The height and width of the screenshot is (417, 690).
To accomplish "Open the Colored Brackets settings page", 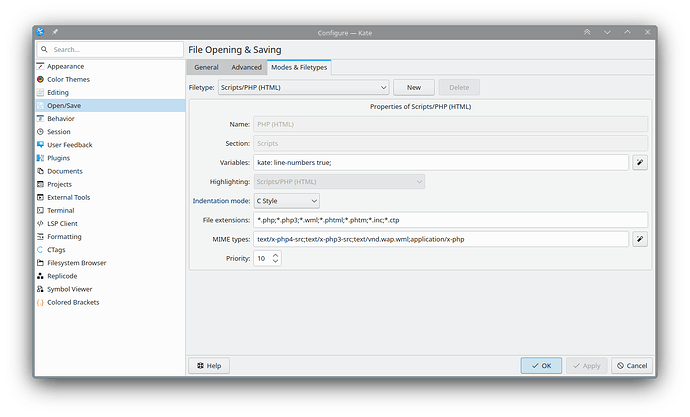I will (x=110, y=303).
